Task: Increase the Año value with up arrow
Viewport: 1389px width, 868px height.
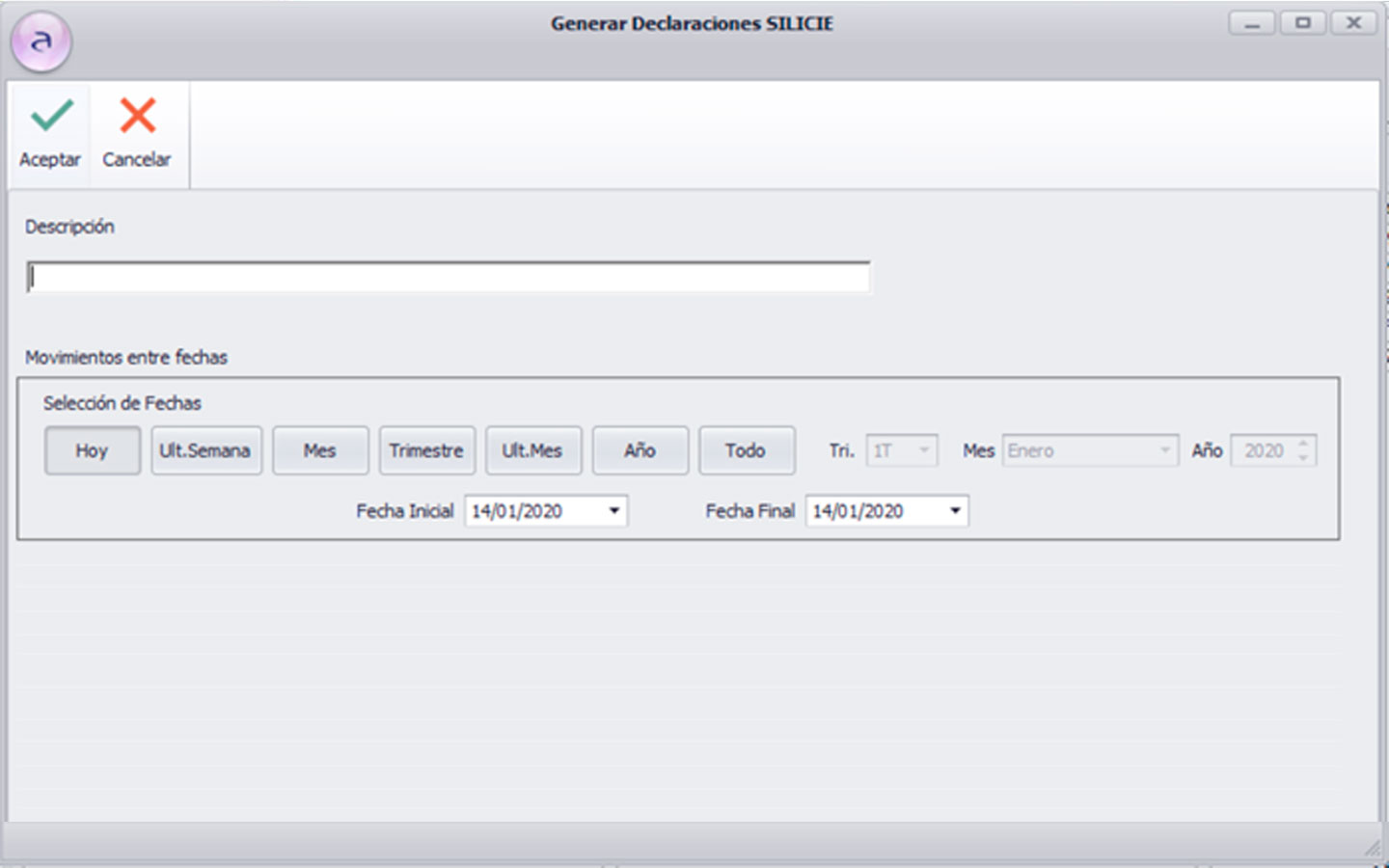Action: (1303, 445)
